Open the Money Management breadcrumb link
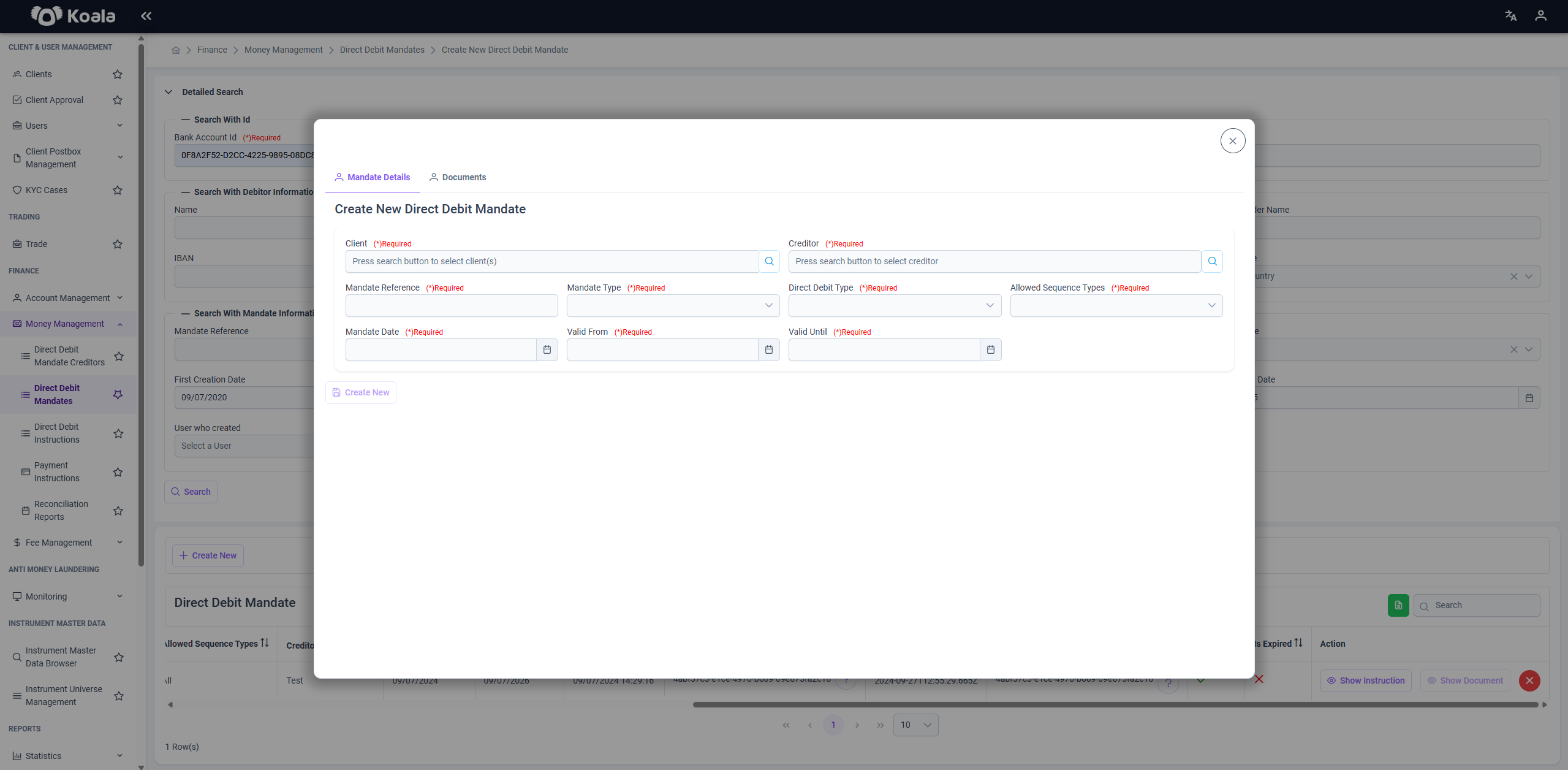The image size is (1568, 770). (x=283, y=50)
